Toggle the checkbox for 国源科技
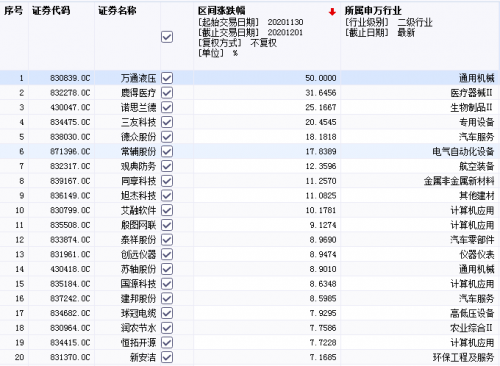Viewport: 500px width, 366px height. click(x=167, y=284)
